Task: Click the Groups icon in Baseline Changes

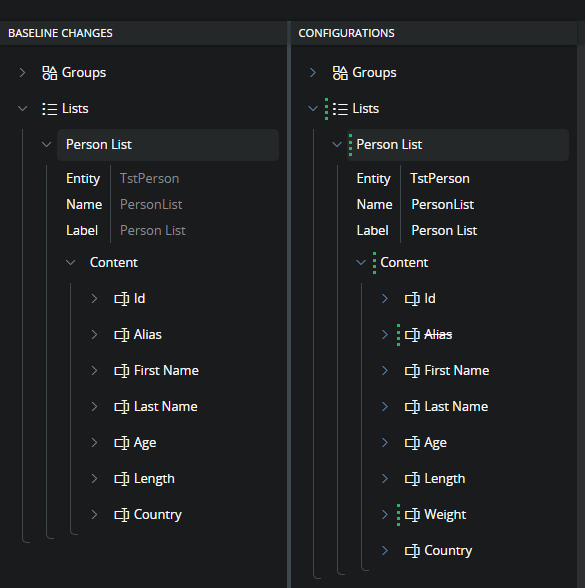Action: tap(50, 73)
